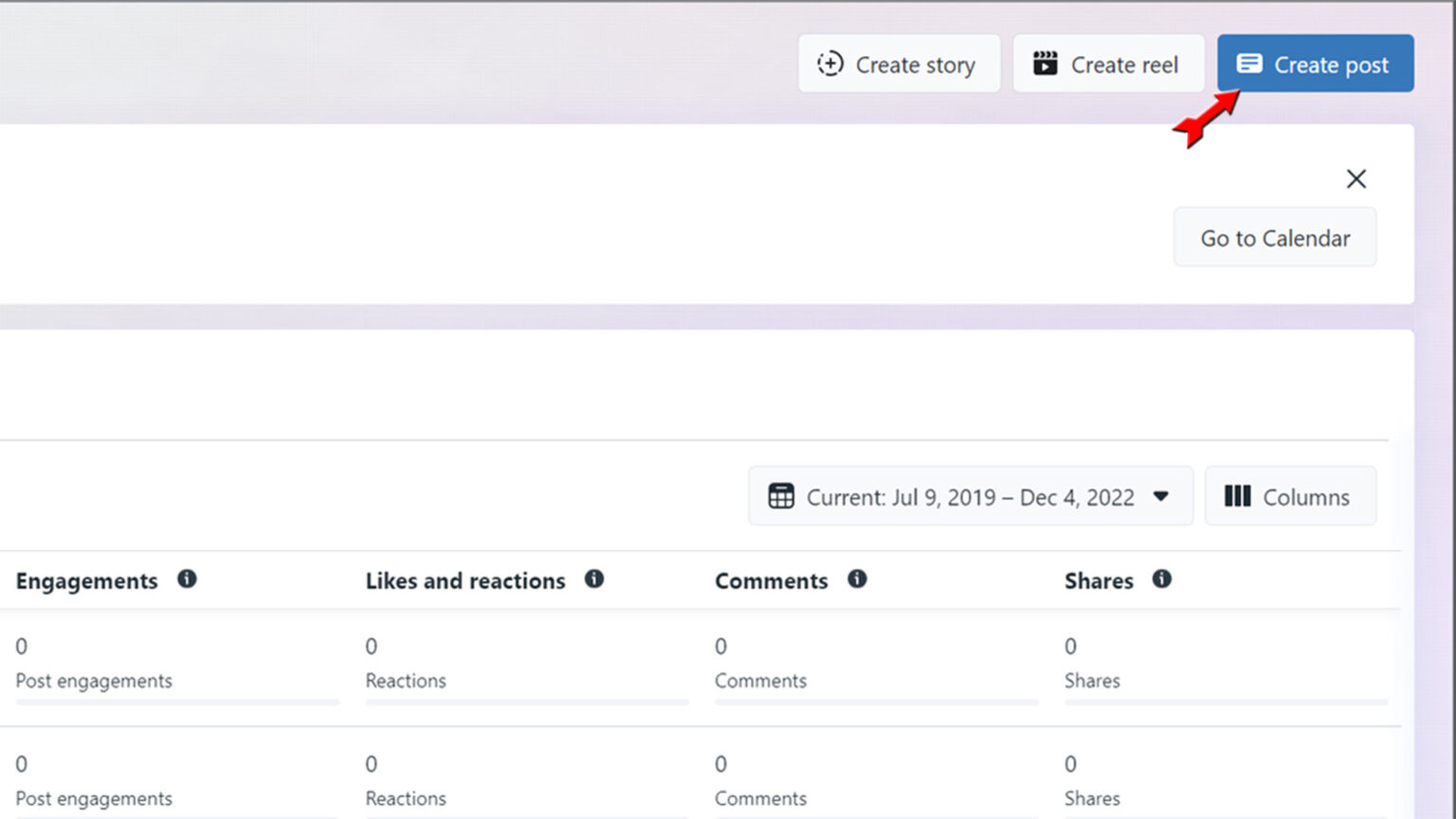
Task: Click the Create reel button label
Action: (x=1124, y=65)
